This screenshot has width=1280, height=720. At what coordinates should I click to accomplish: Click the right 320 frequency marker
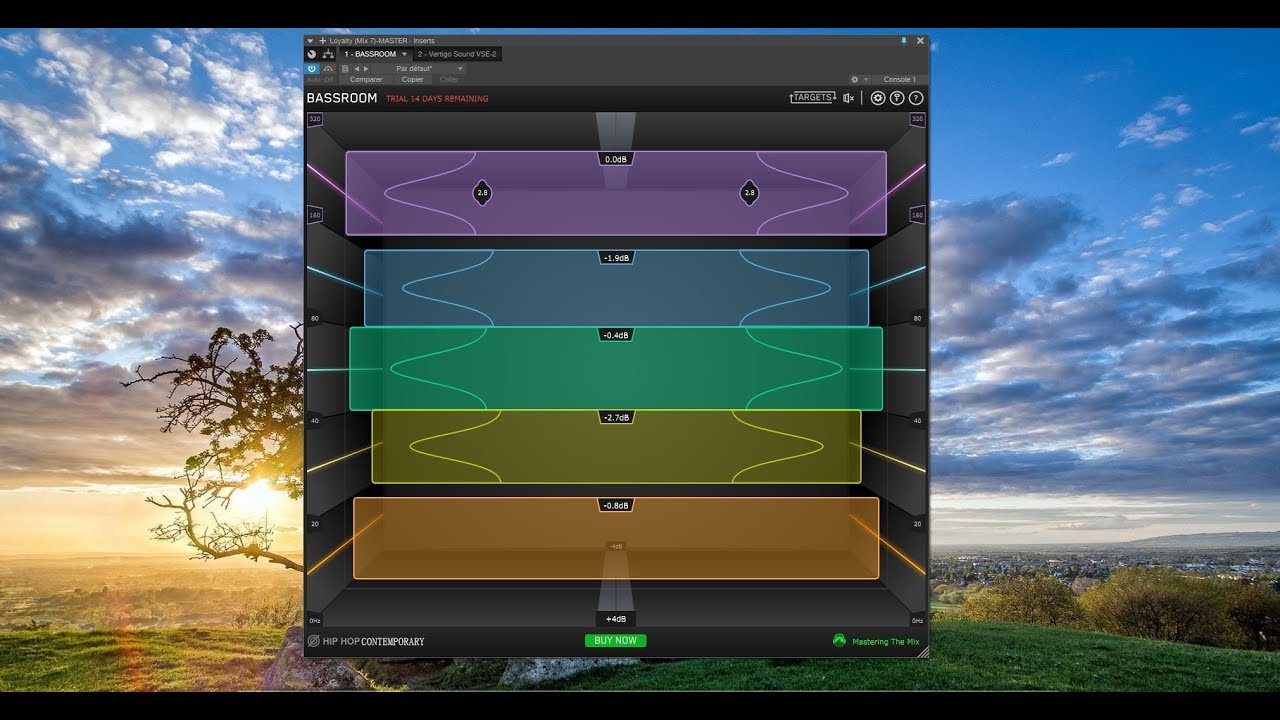coord(918,119)
